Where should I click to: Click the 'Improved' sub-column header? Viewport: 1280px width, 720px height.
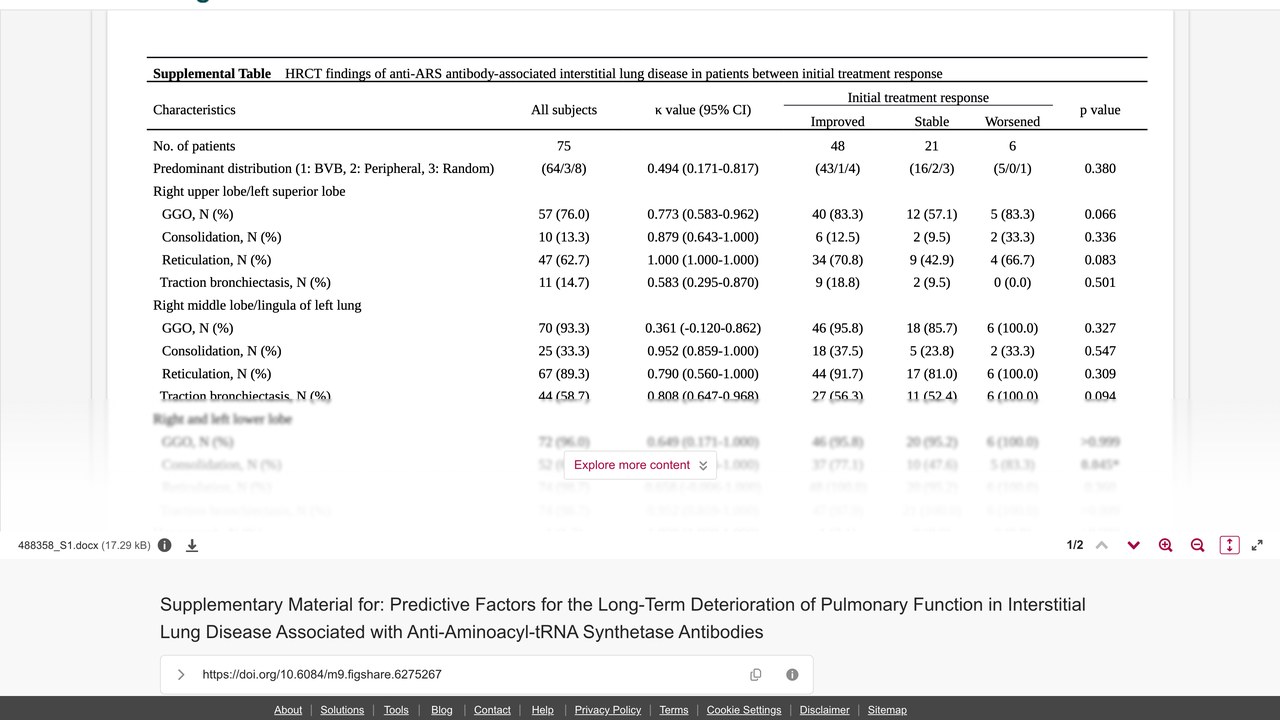coord(838,122)
